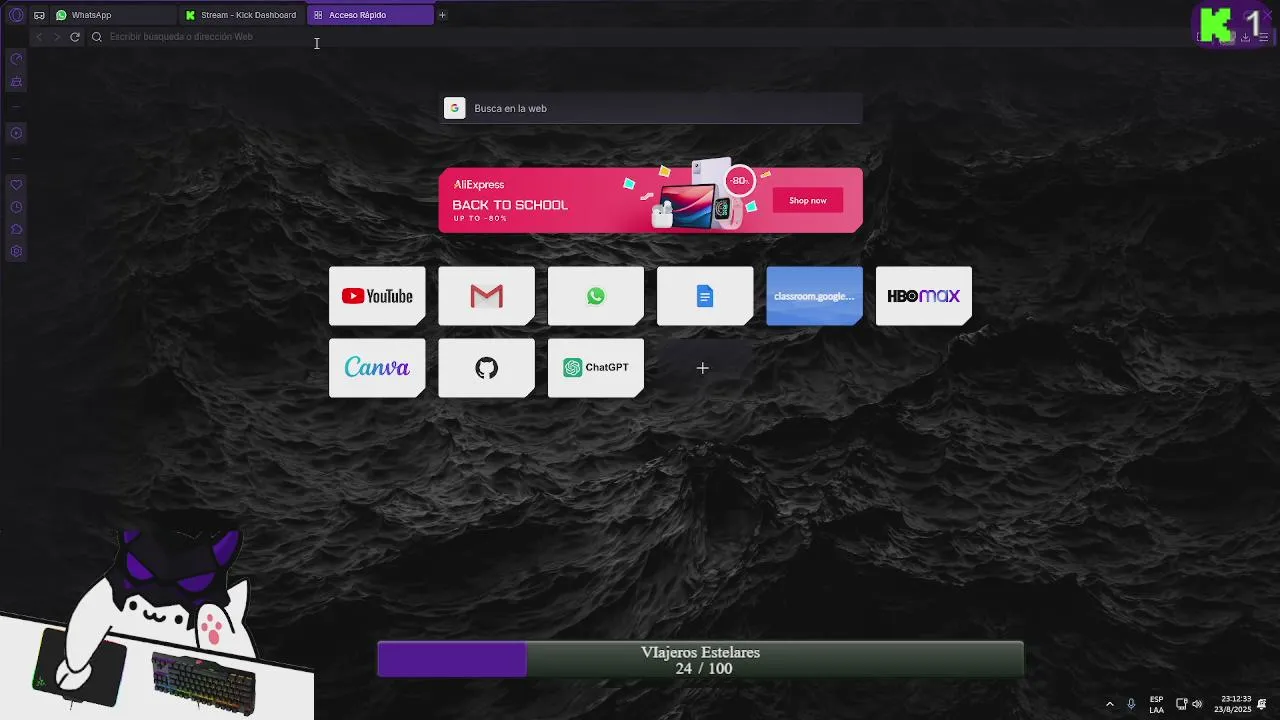Go forward using the forward arrow
Image resolution: width=1280 pixels, height=720 pixels.
(x=56, y=37)
